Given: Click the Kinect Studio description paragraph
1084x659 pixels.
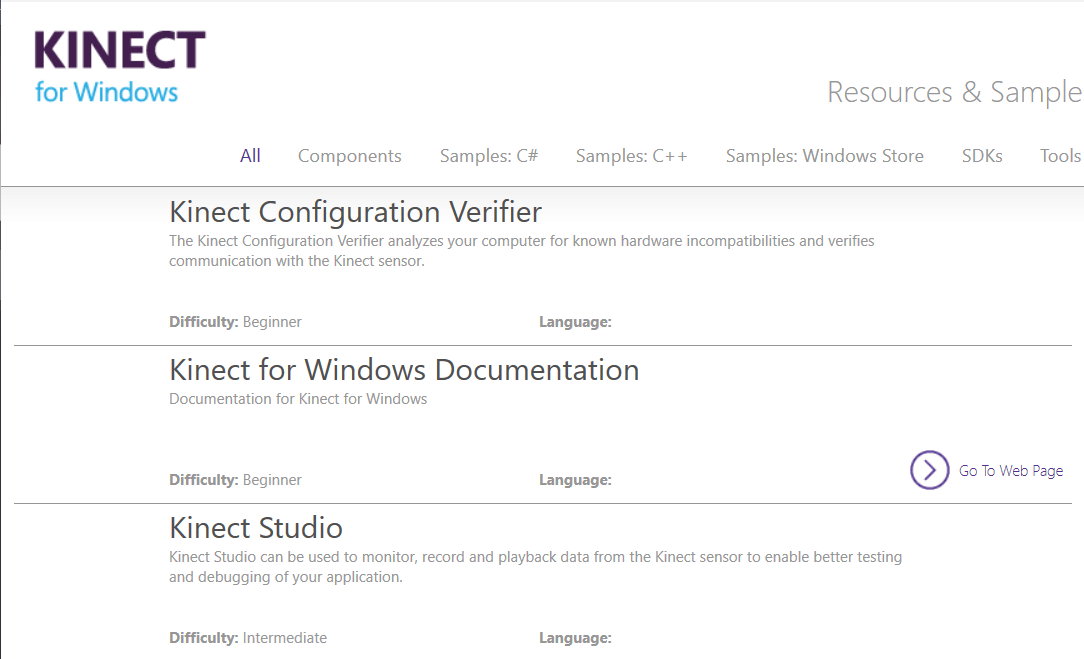Looking at the screenshot, I should pyautogui.click(x=535, y=567).
